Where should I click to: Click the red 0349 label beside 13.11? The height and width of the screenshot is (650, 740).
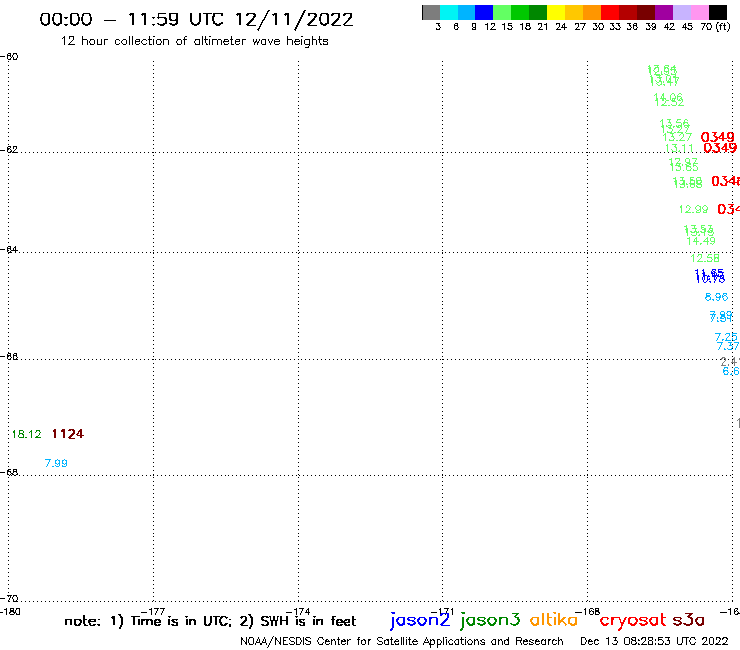[x=720, y=148]
